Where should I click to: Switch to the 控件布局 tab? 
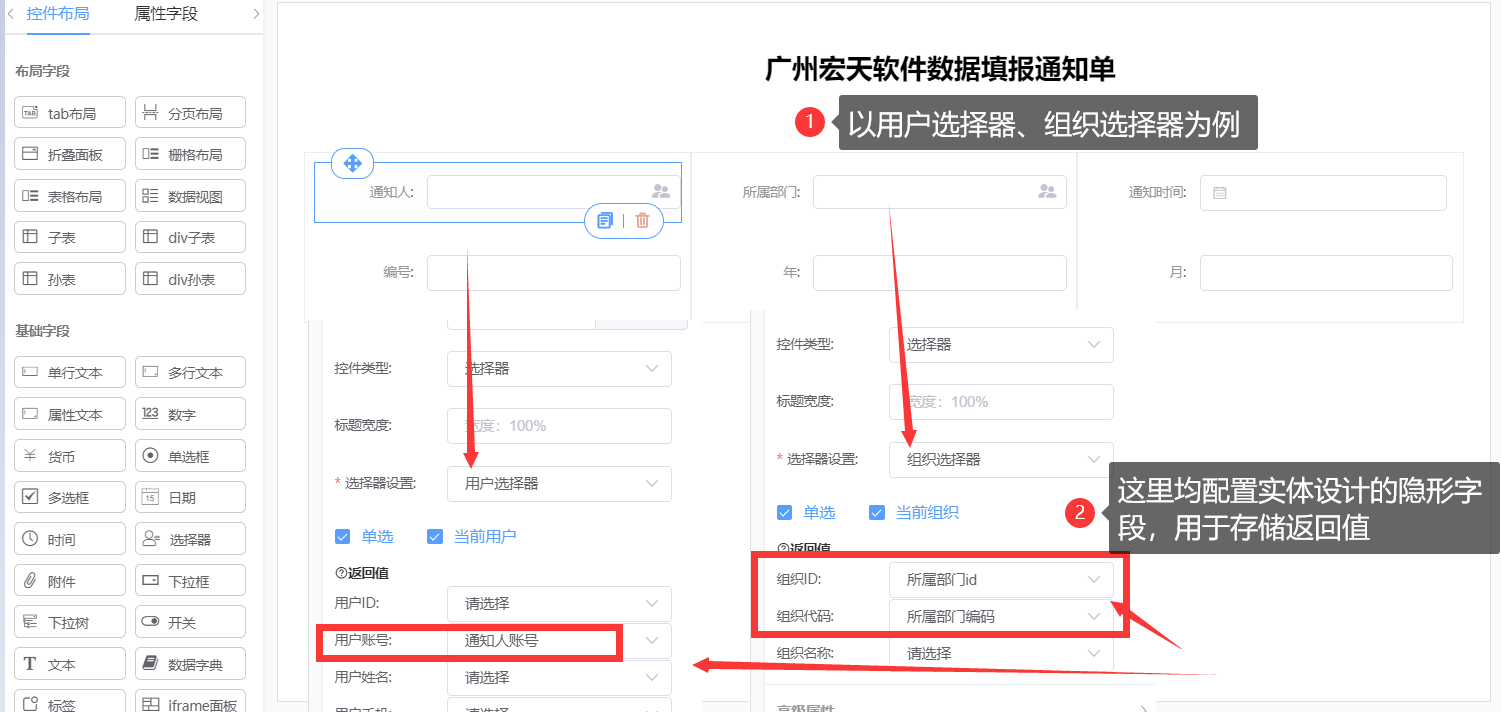(x=58, y=14)
